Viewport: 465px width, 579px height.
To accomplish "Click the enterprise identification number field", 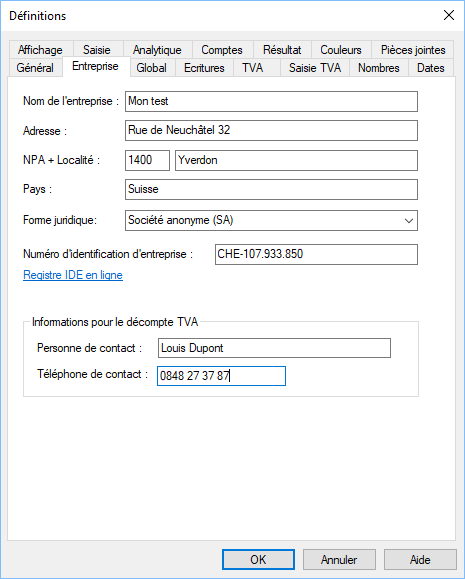I will click(x=316, y=254).
